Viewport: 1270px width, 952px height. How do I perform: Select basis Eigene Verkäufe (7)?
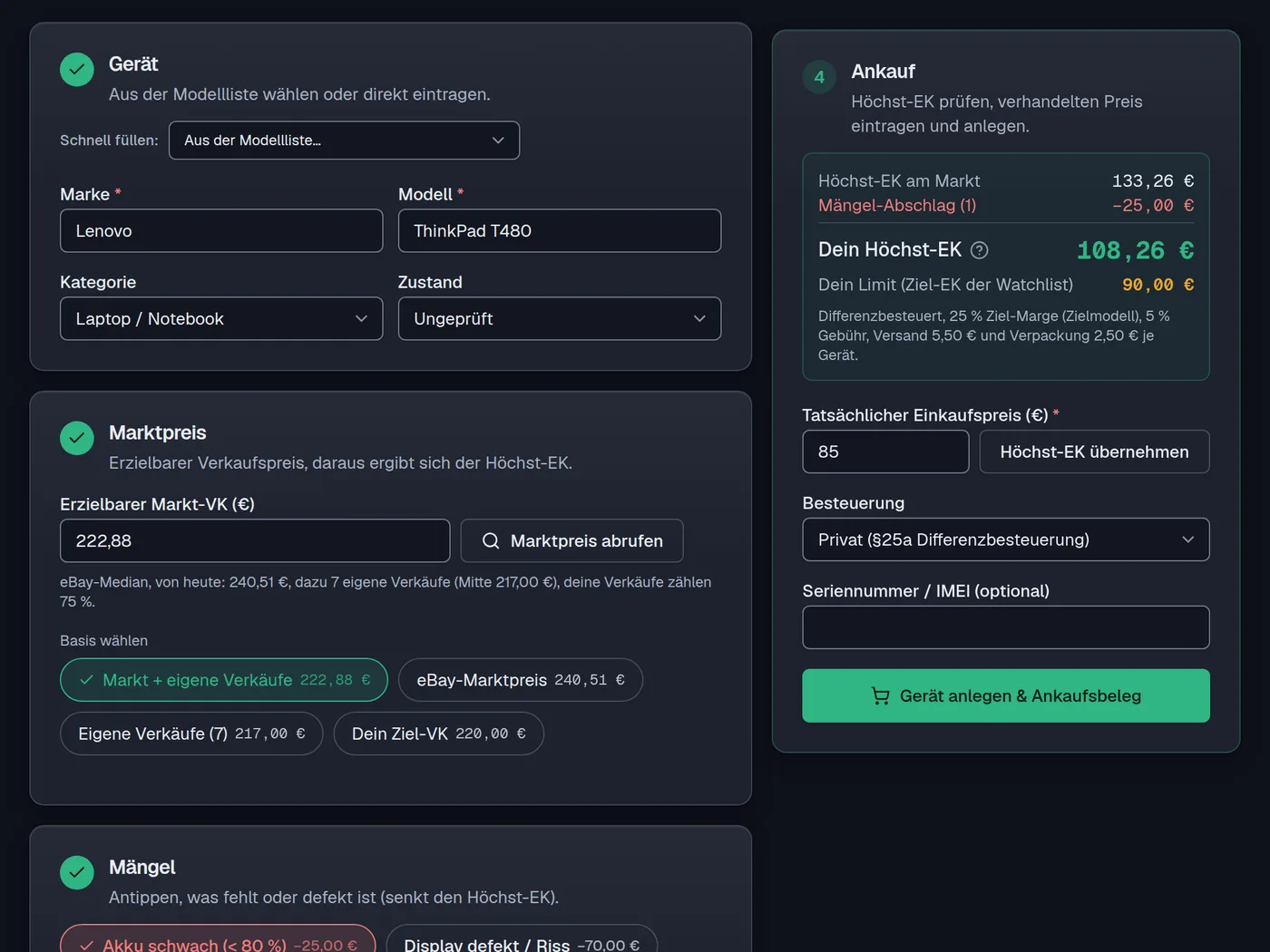[191, 733]
